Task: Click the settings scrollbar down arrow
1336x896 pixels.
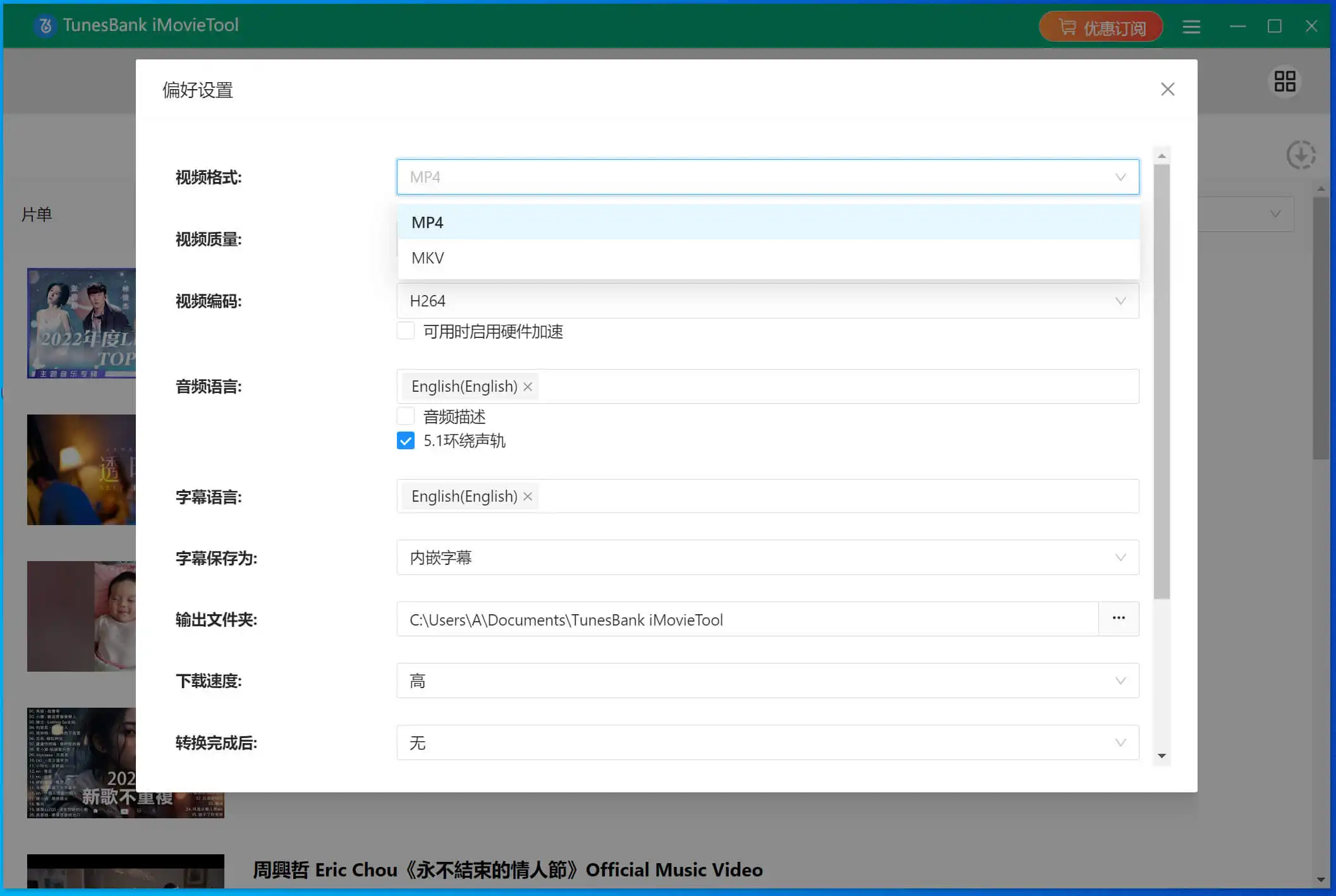Action: click(1162, 756)
